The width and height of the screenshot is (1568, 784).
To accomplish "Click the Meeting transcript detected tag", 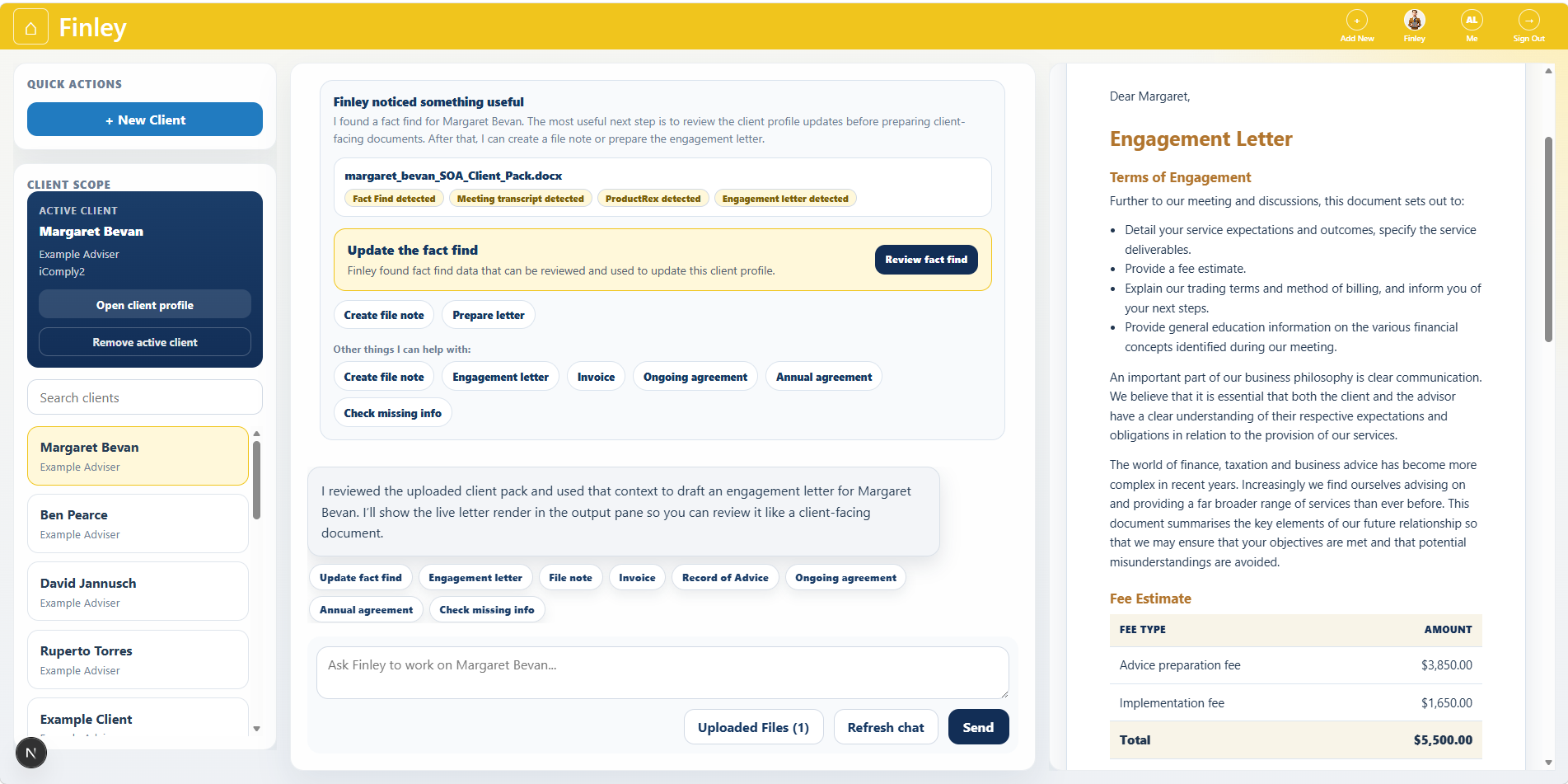I will [x=521, y=199].
